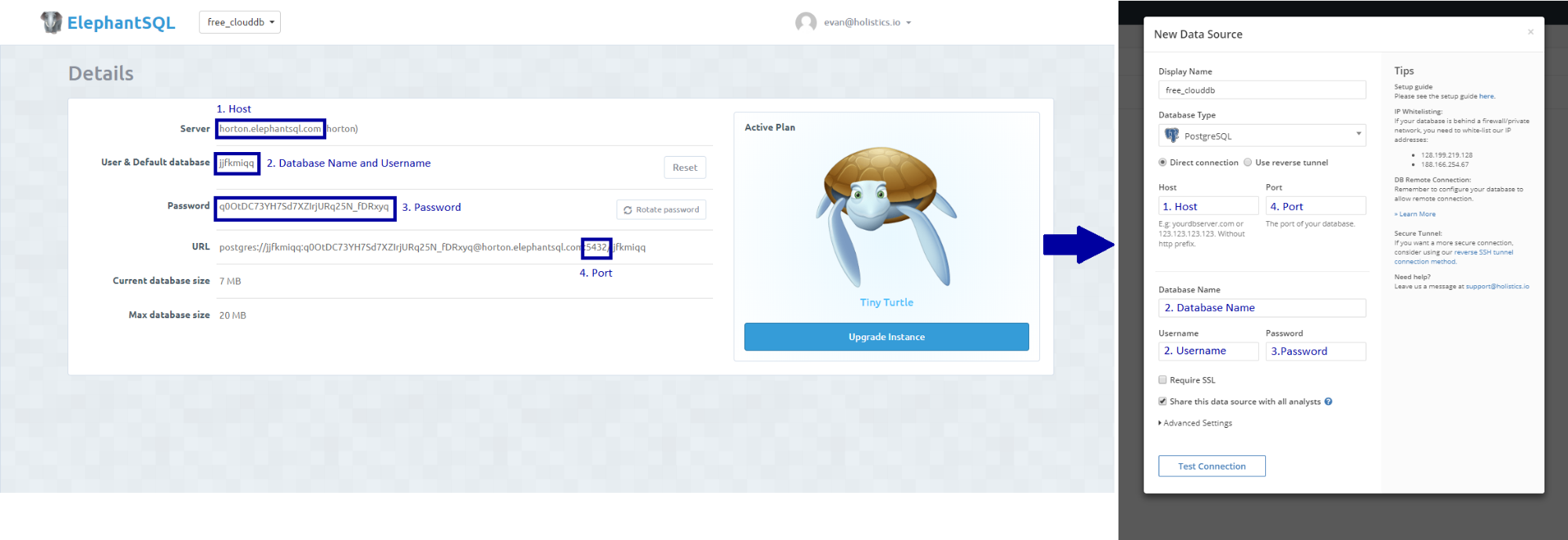Screen dimensions: 1568x540
Task: Click the help question mark icon beside share option
Action: tap(1328, 401)
